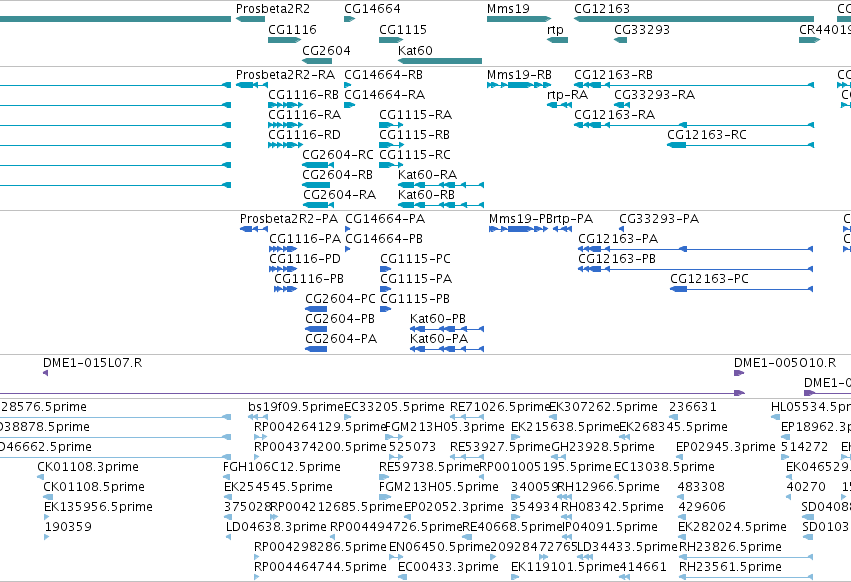This screenshot has height=582, width=851.
Task: Click the CG1115-RC transcript label
Action: tap(415, 155)
